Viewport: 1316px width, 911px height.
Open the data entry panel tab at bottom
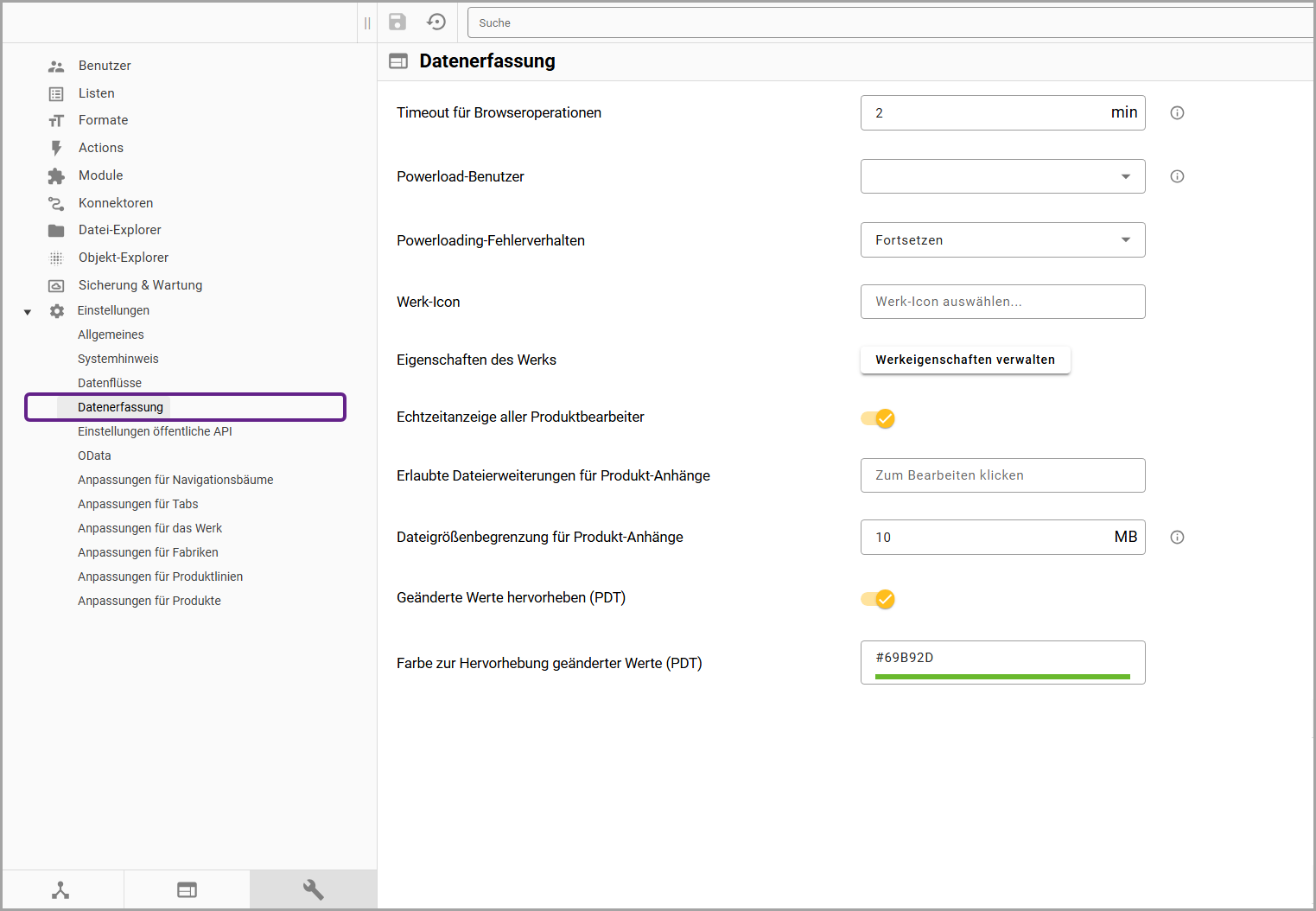pos(187,889)
